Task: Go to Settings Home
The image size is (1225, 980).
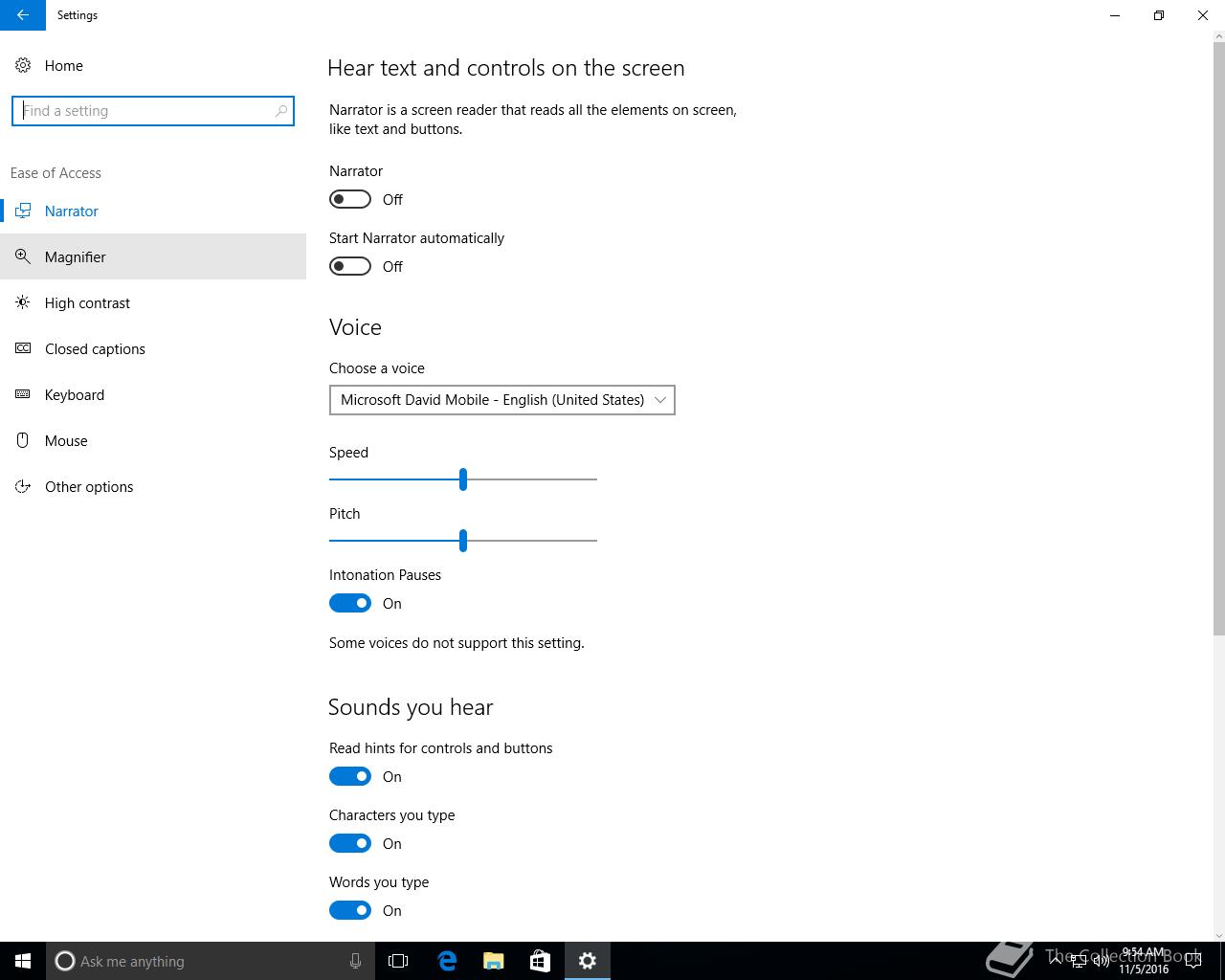Action: pos(153,65)
